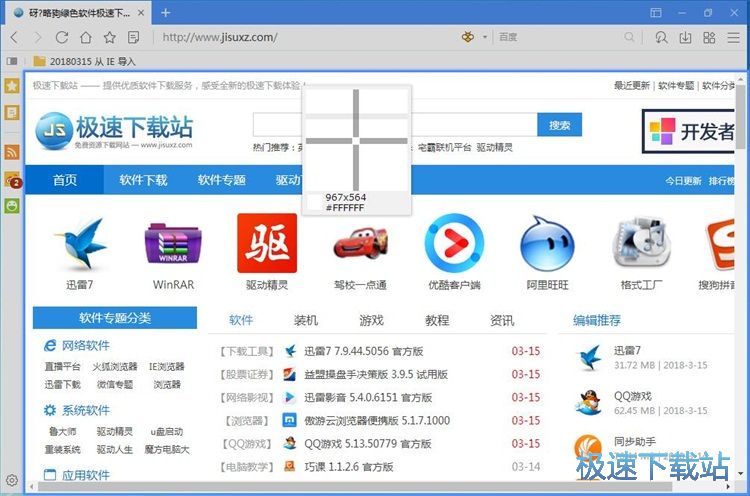Open the downloads icon in toolbar
Screen dimensions: 750x496
685,37
